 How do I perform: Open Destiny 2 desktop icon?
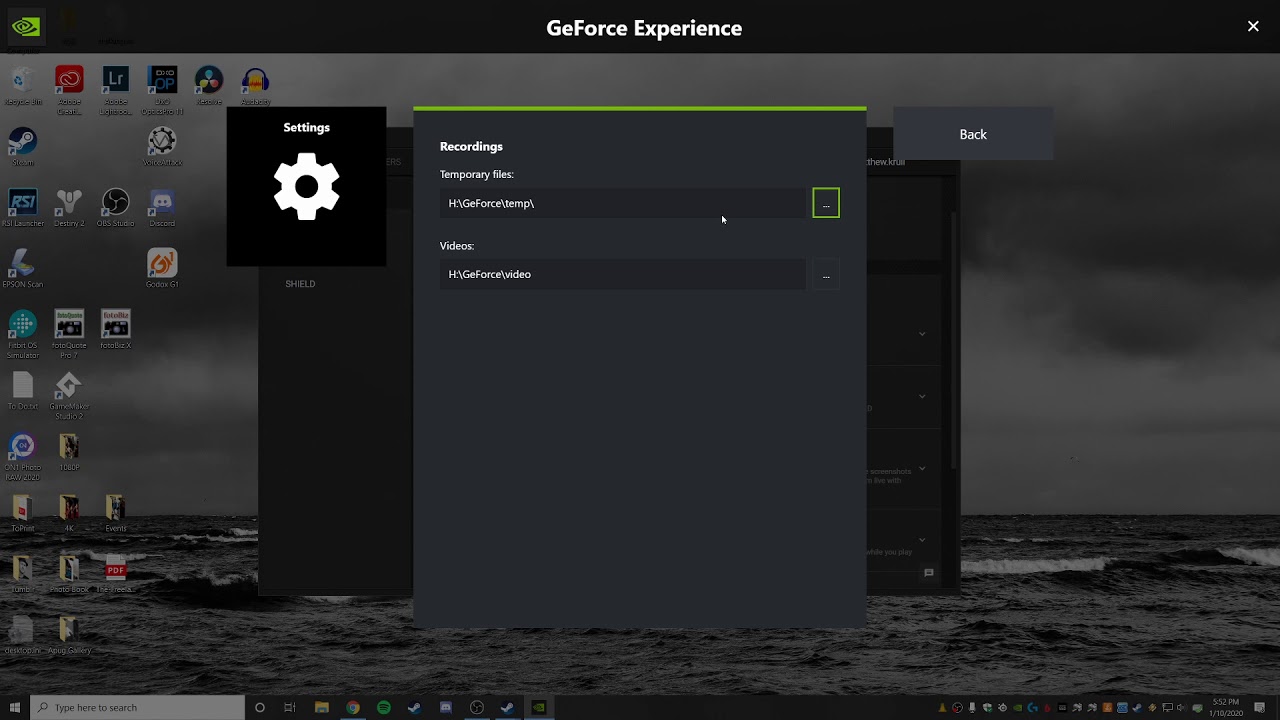pos(69,208)
